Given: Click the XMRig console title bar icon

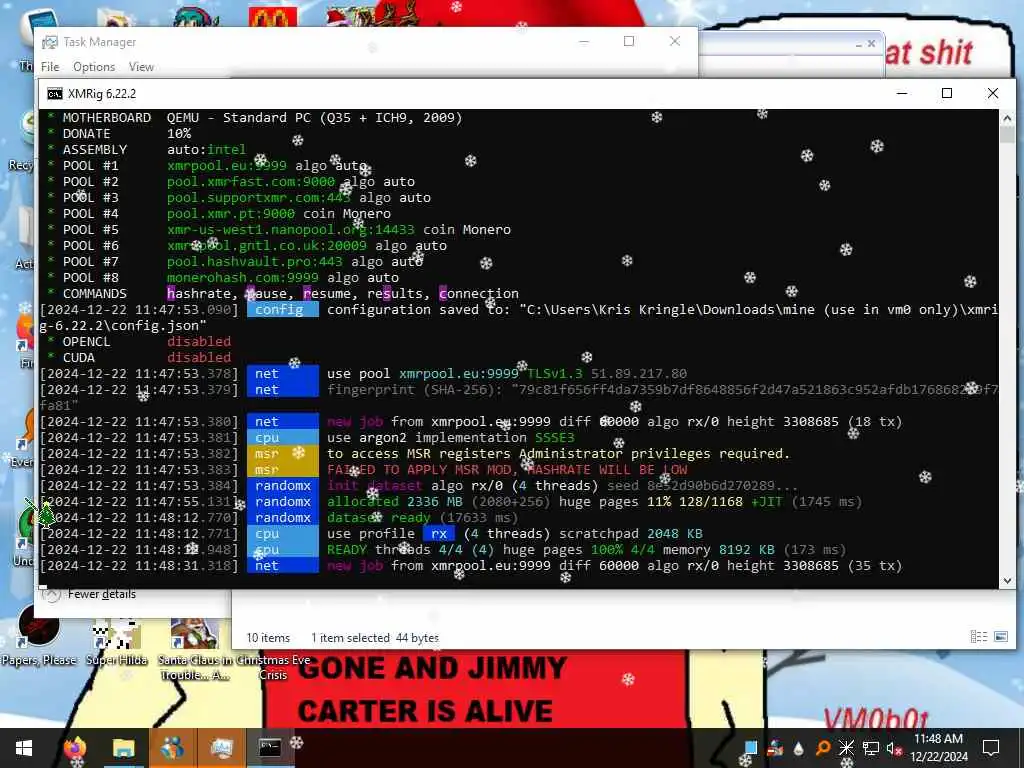Looking at the screenshot, I should (55, 94).
